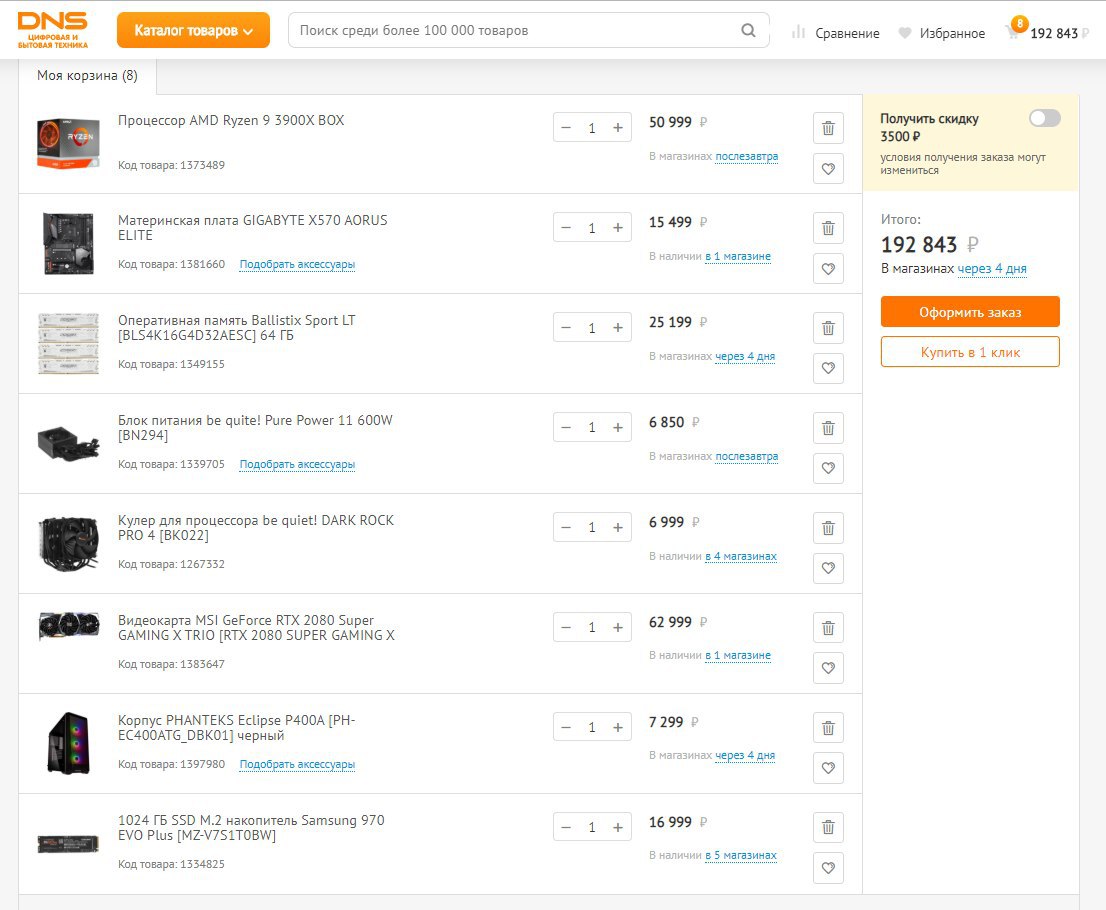Open accessories link for PHANTEKS case
The height and width of the screenshot is (910, 1106).
point(297,764)
